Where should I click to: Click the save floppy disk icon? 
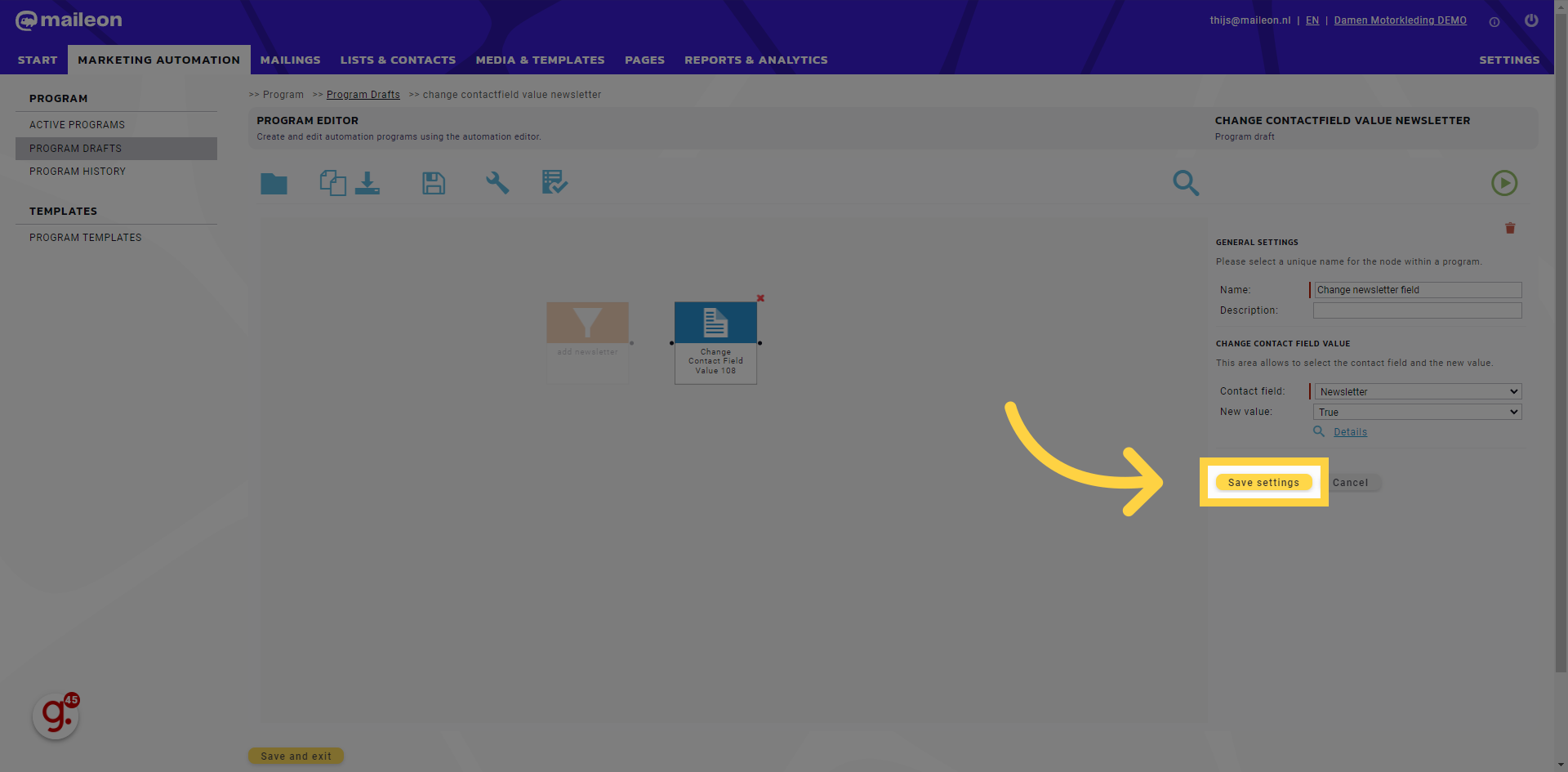434,183
